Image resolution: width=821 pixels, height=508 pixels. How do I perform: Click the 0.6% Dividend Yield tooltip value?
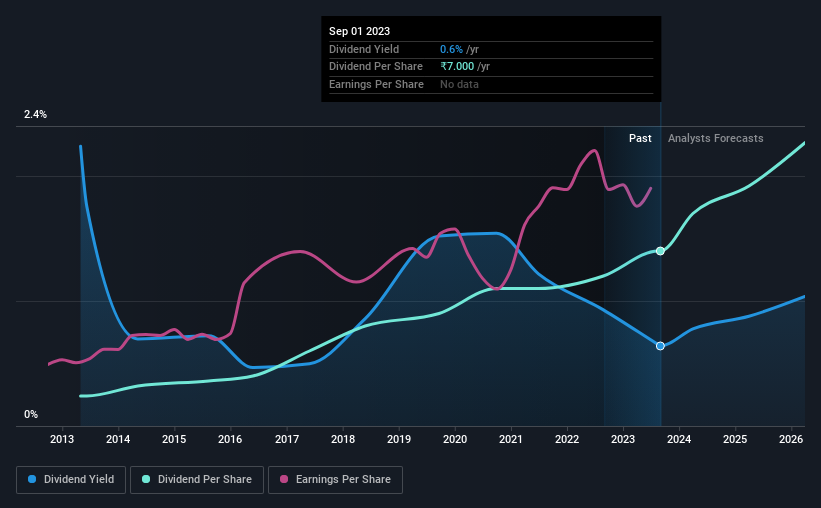click(x=451, y=49)
